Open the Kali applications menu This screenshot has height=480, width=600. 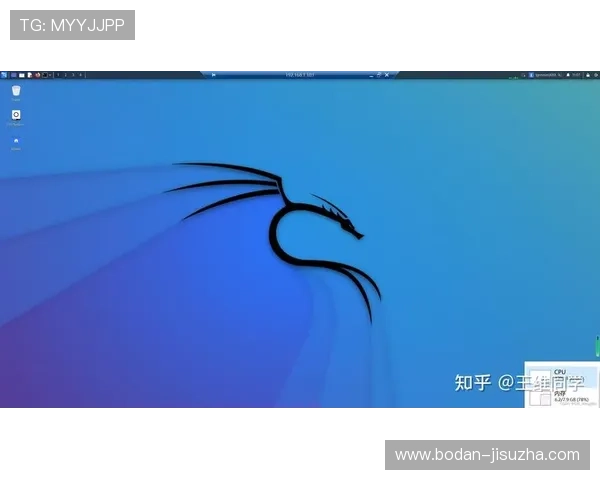click(4, 75)
